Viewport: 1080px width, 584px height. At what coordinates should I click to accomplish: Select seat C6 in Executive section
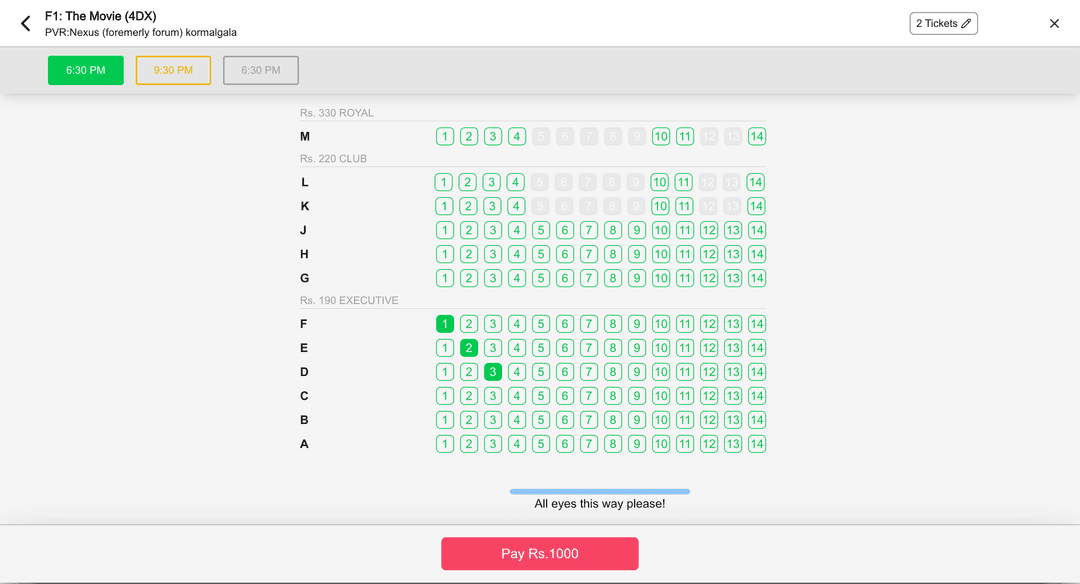pyautogui.click(x=565, y=396)
